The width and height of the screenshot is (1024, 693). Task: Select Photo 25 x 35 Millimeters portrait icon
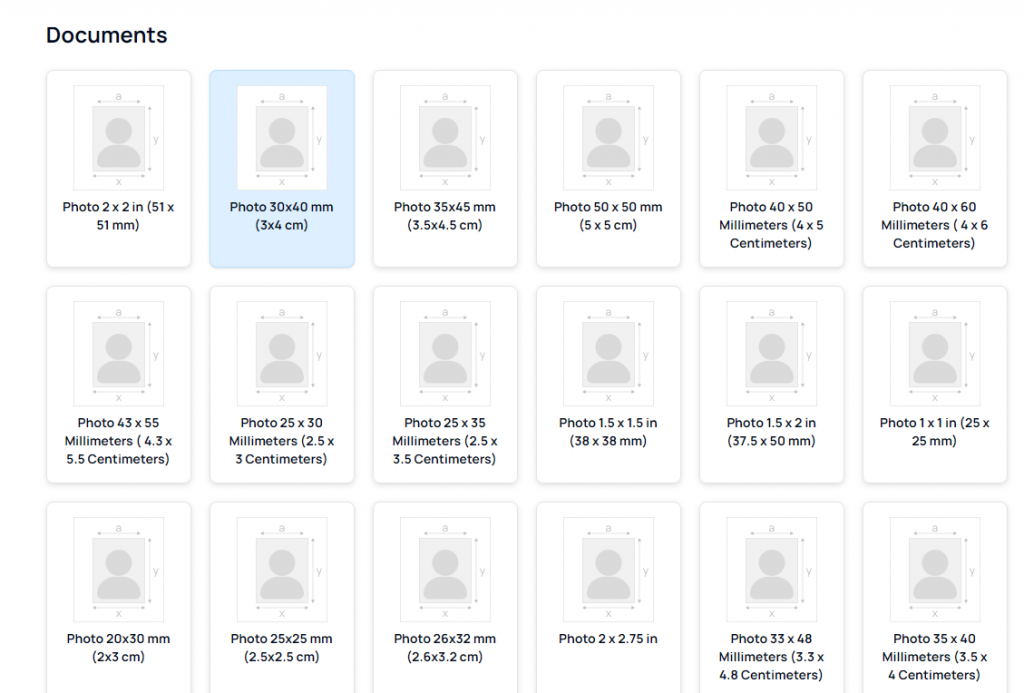point(445,354)
